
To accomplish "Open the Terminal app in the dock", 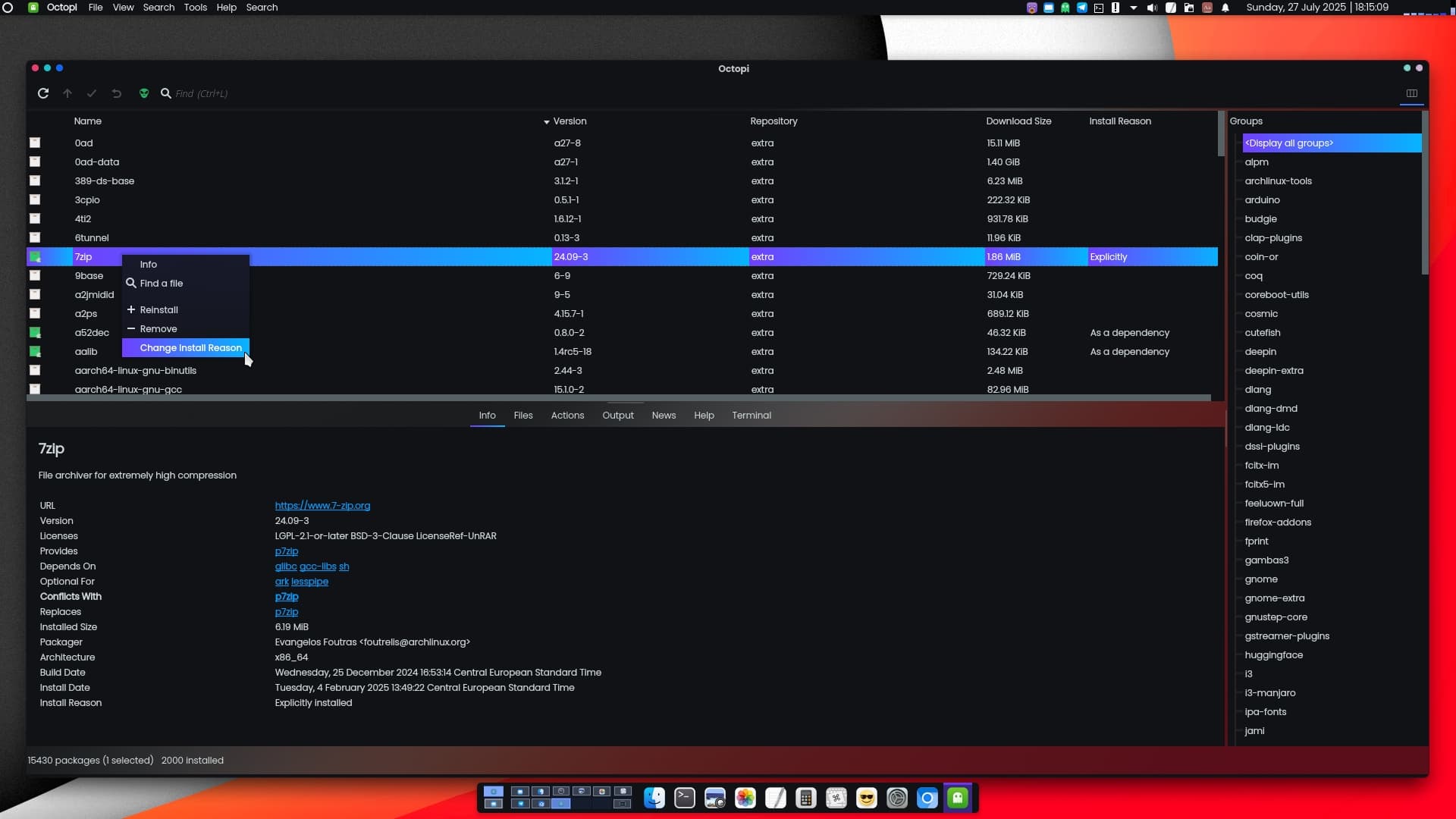I will [x=685, y=798].
